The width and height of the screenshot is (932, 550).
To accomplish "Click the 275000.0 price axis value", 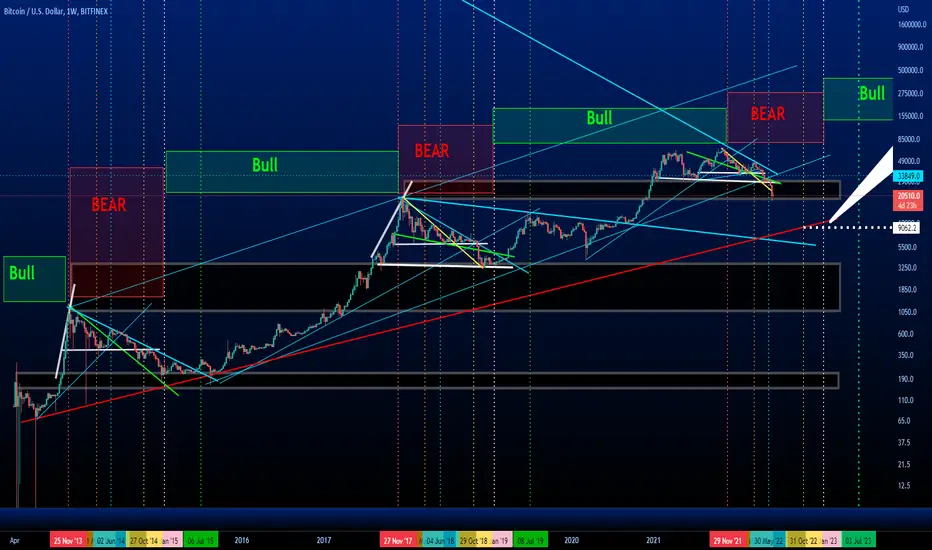I will coord(911,93).
